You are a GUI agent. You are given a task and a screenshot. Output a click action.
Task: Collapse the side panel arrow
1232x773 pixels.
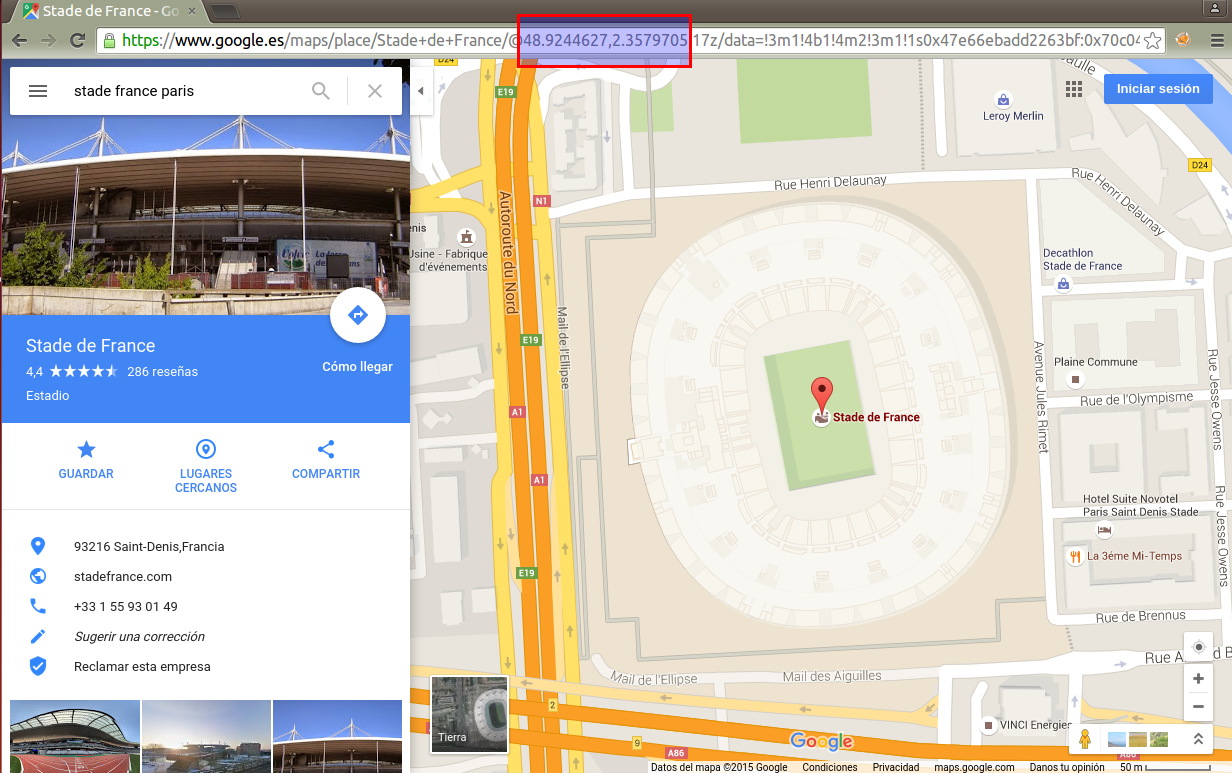(x=420, y=91)
